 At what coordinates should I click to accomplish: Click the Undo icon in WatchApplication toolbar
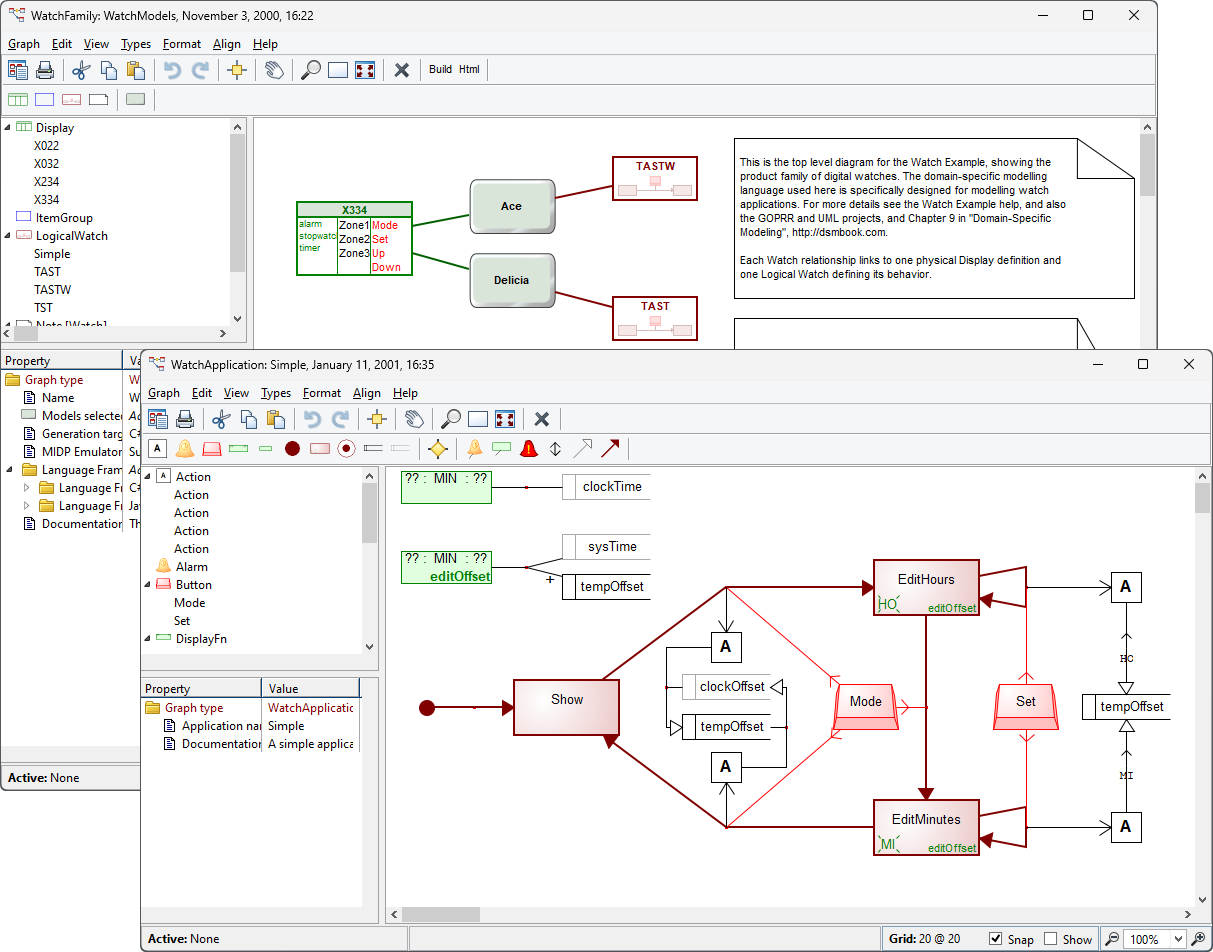click(312, 419)
